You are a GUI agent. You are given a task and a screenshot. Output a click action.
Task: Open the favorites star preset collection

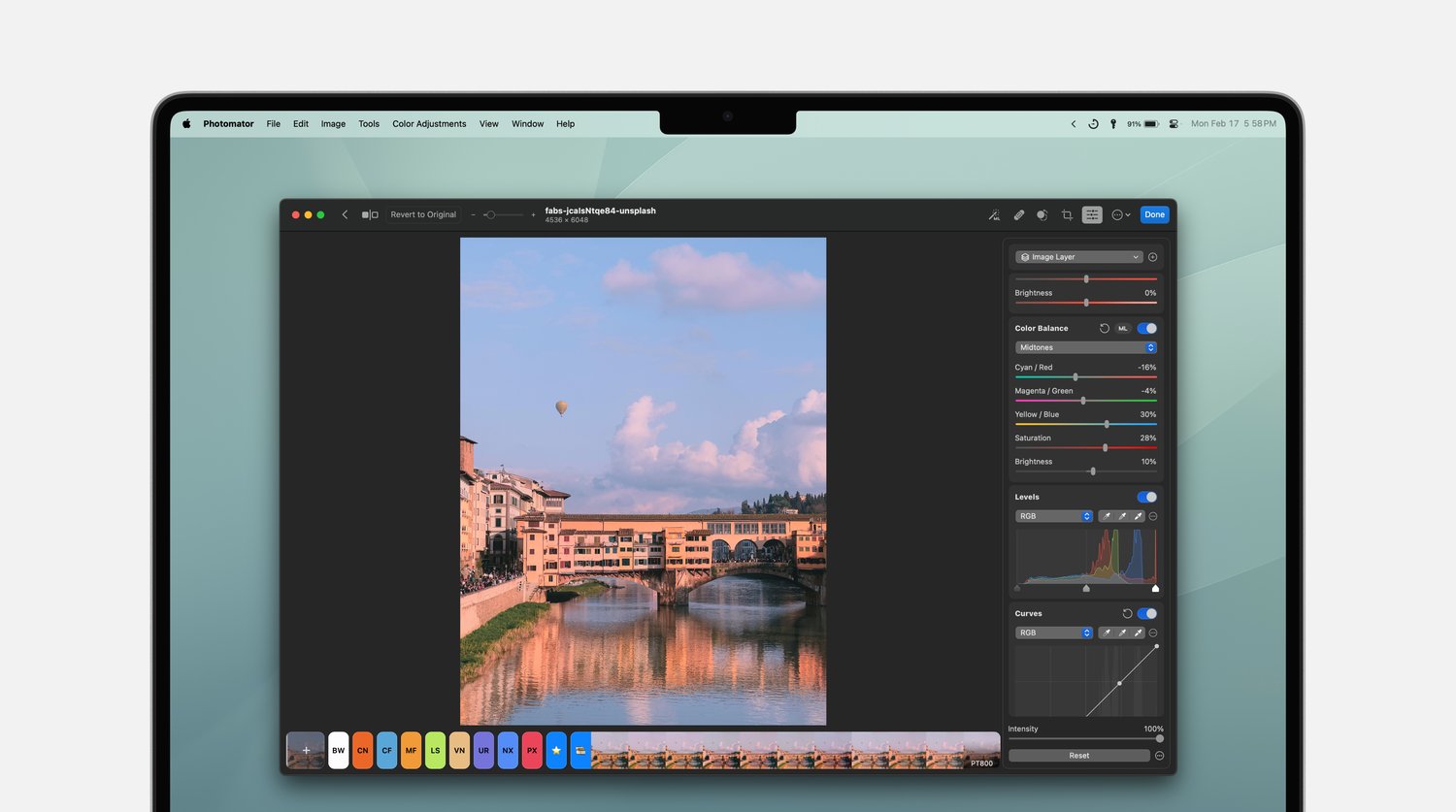tap(556, 751)
